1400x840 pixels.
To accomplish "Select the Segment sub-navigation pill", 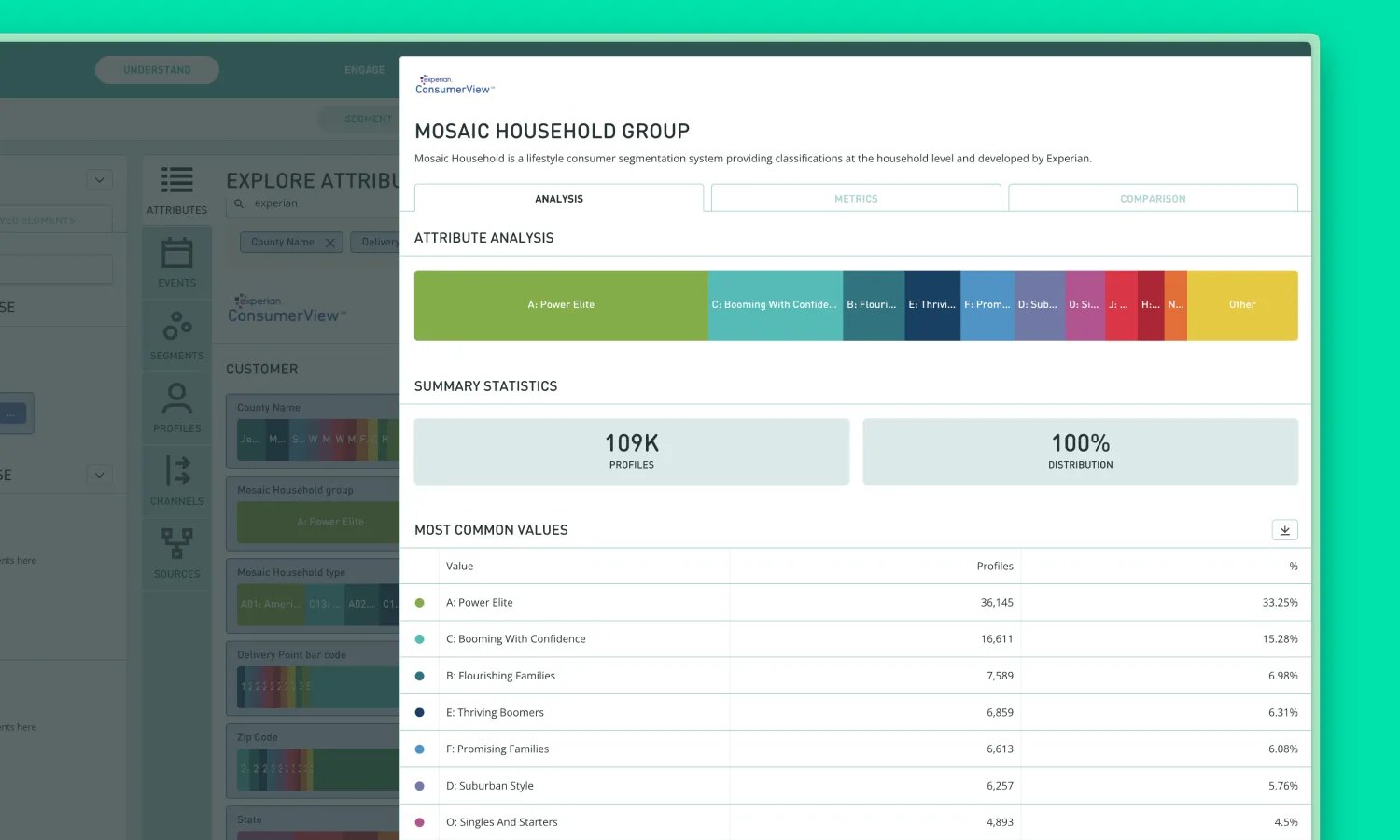I will click(x=359, y=119).
